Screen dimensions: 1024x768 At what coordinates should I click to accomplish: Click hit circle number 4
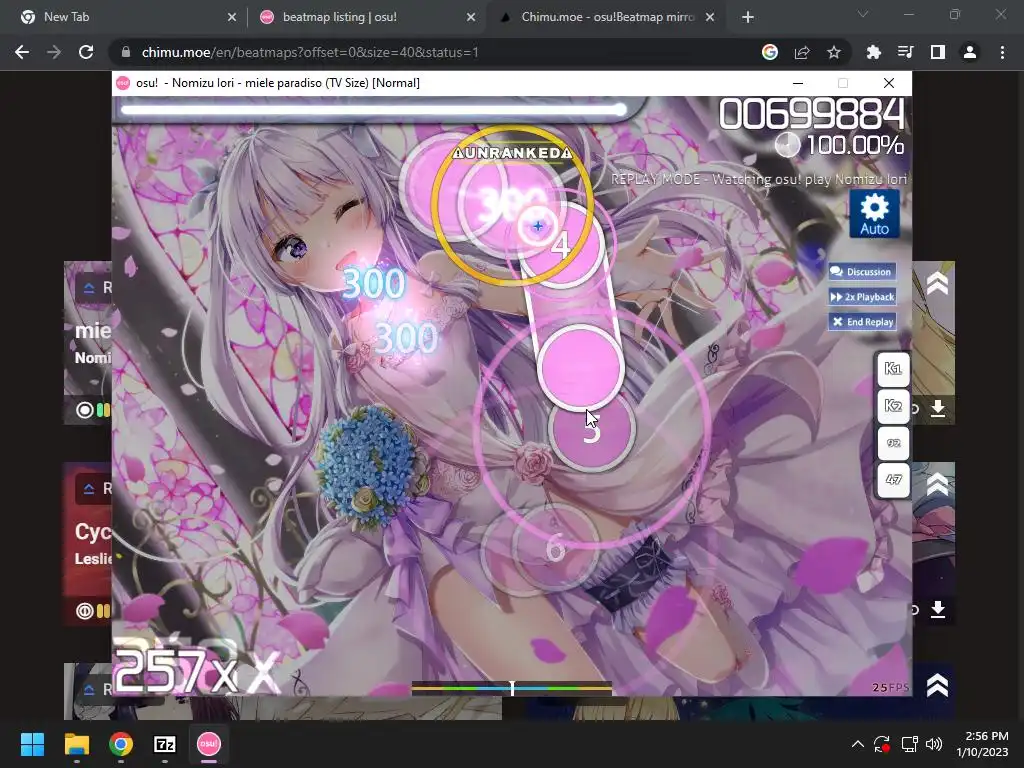(560, 245)
